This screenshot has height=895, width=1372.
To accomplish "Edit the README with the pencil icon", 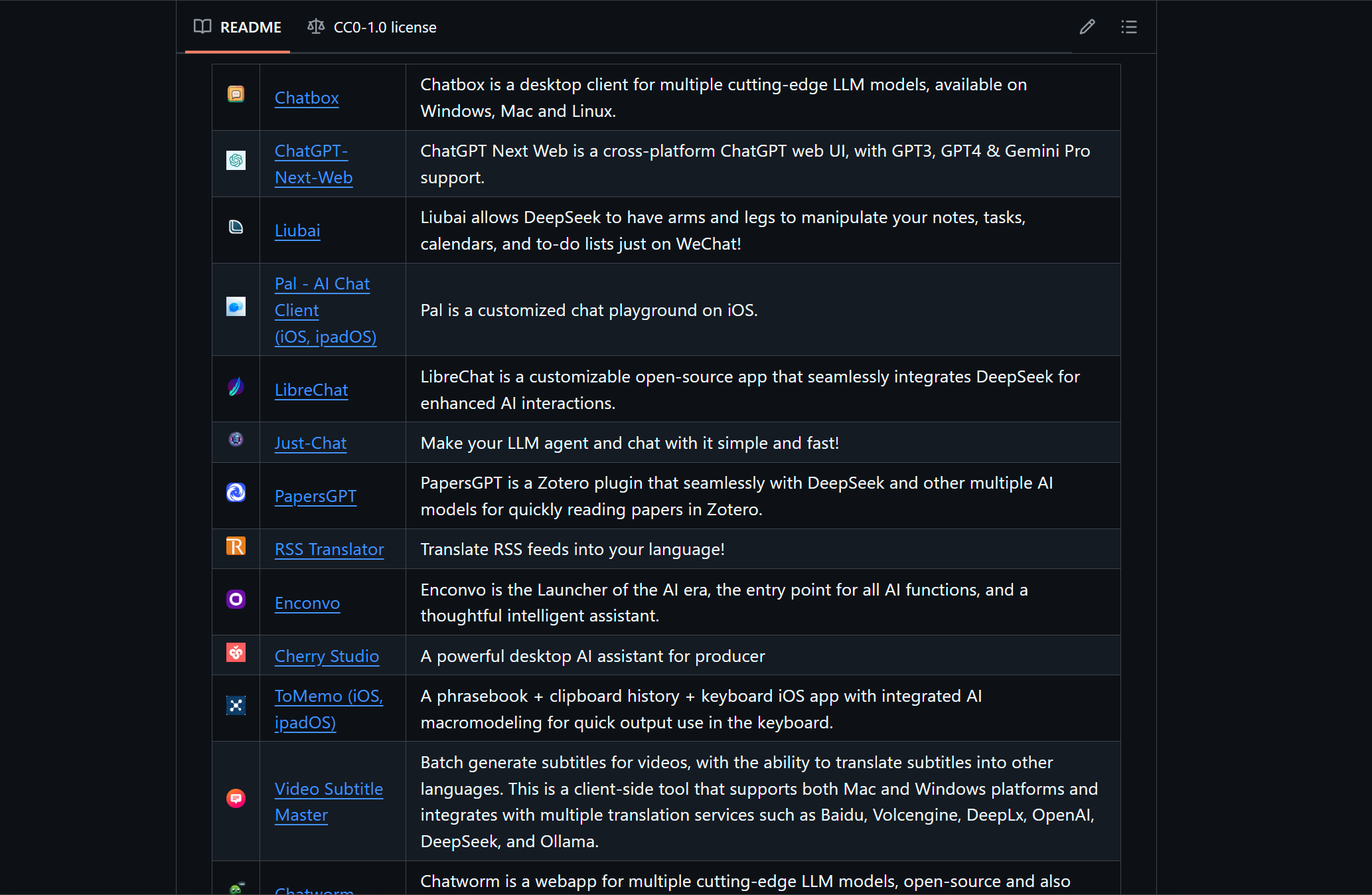I will (1087, 27).
